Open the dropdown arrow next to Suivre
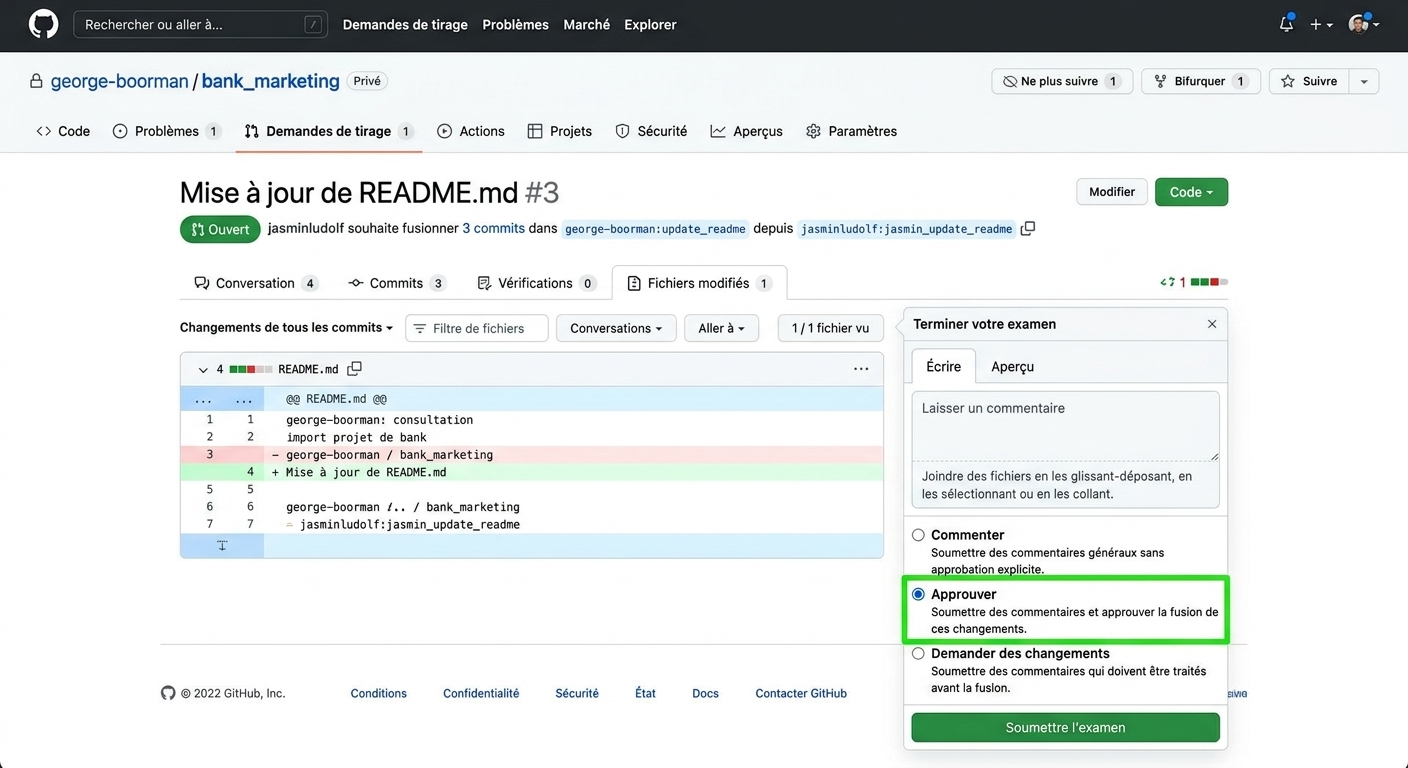Image resolution: width=1408 pixels, height=768 pixels. pos(1364,81)
